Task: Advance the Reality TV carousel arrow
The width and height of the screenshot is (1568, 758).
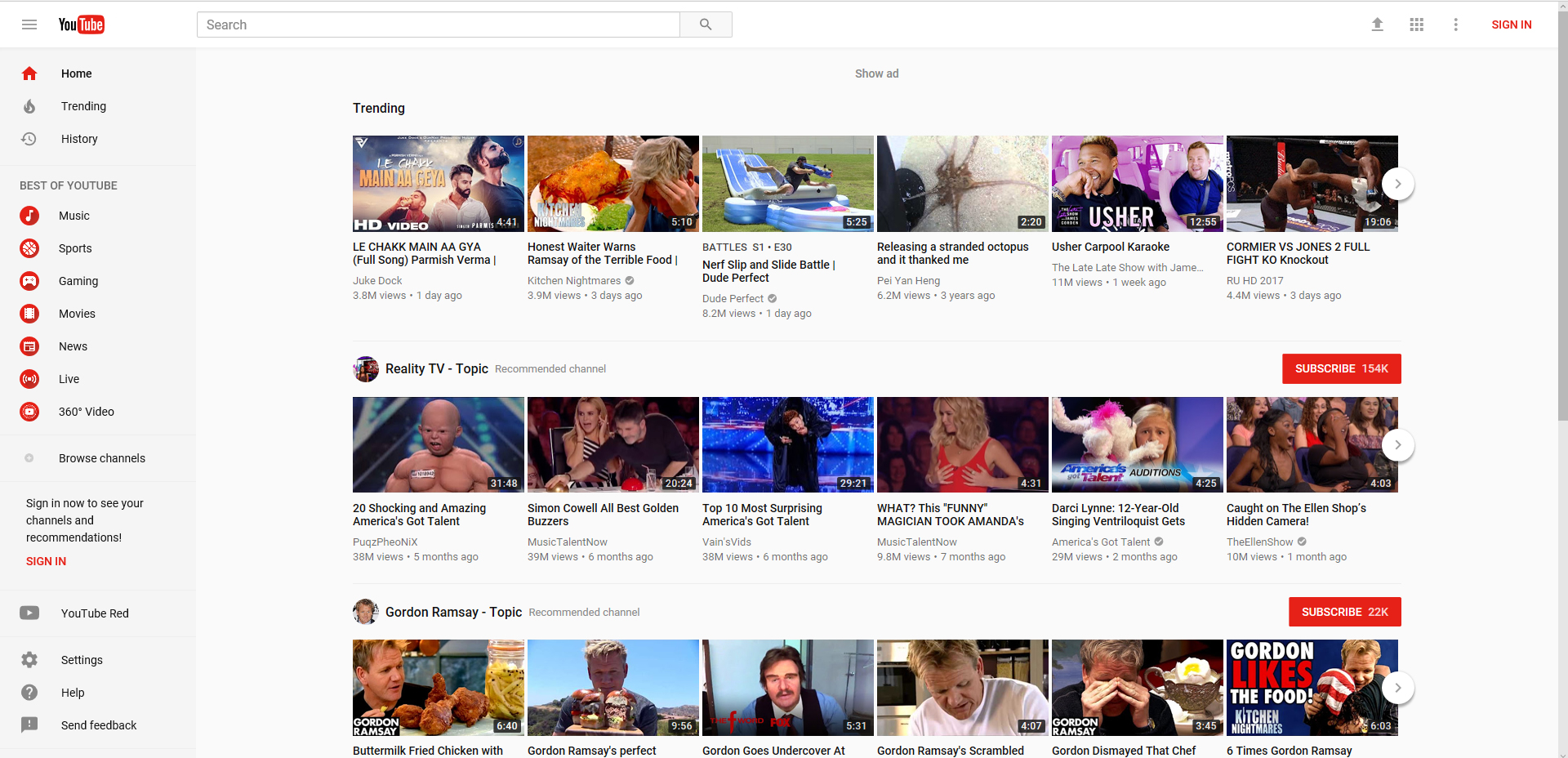Action: [x=1398, y=445]
